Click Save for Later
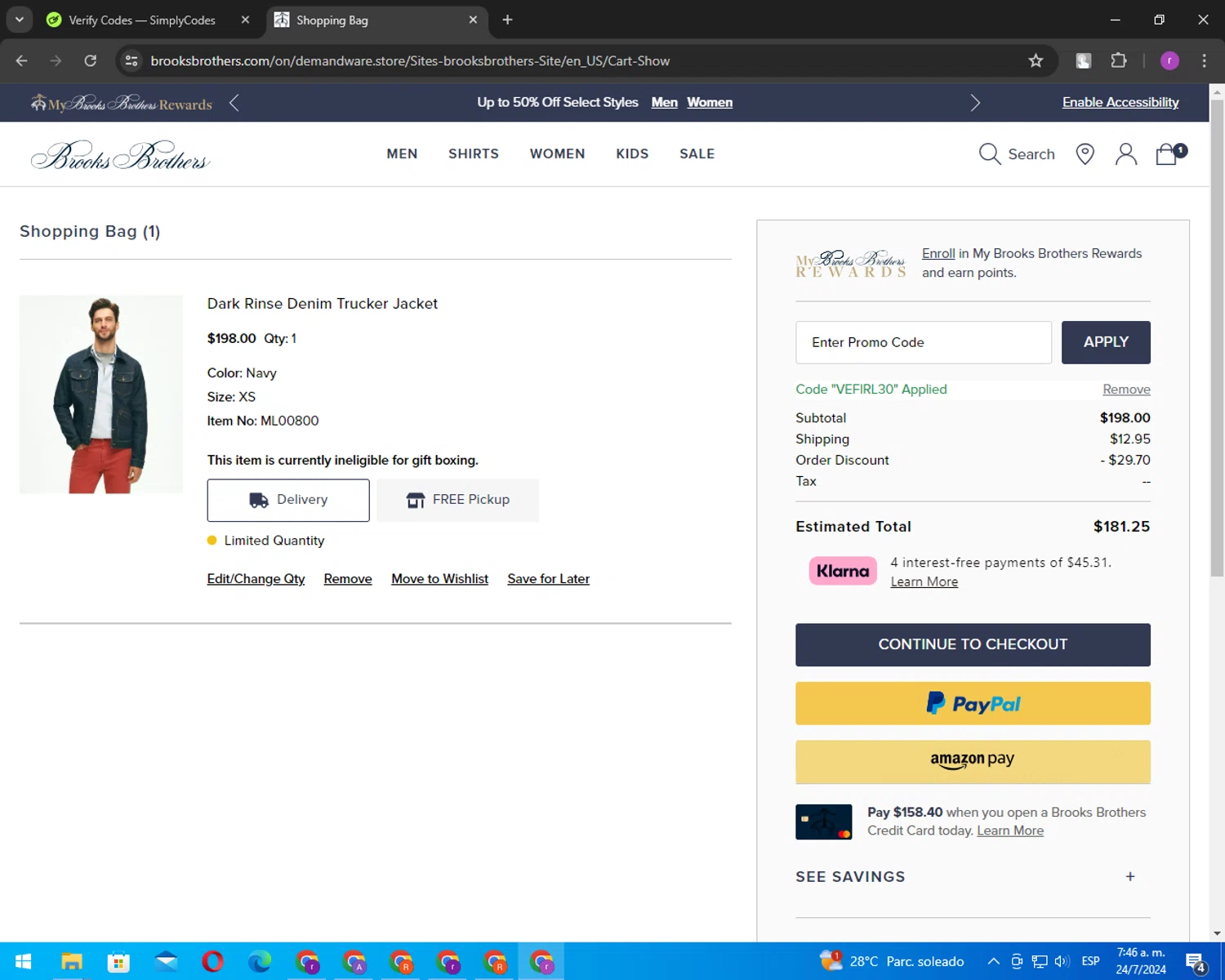This screenshot has width=1225, height=980. point(548,579)
